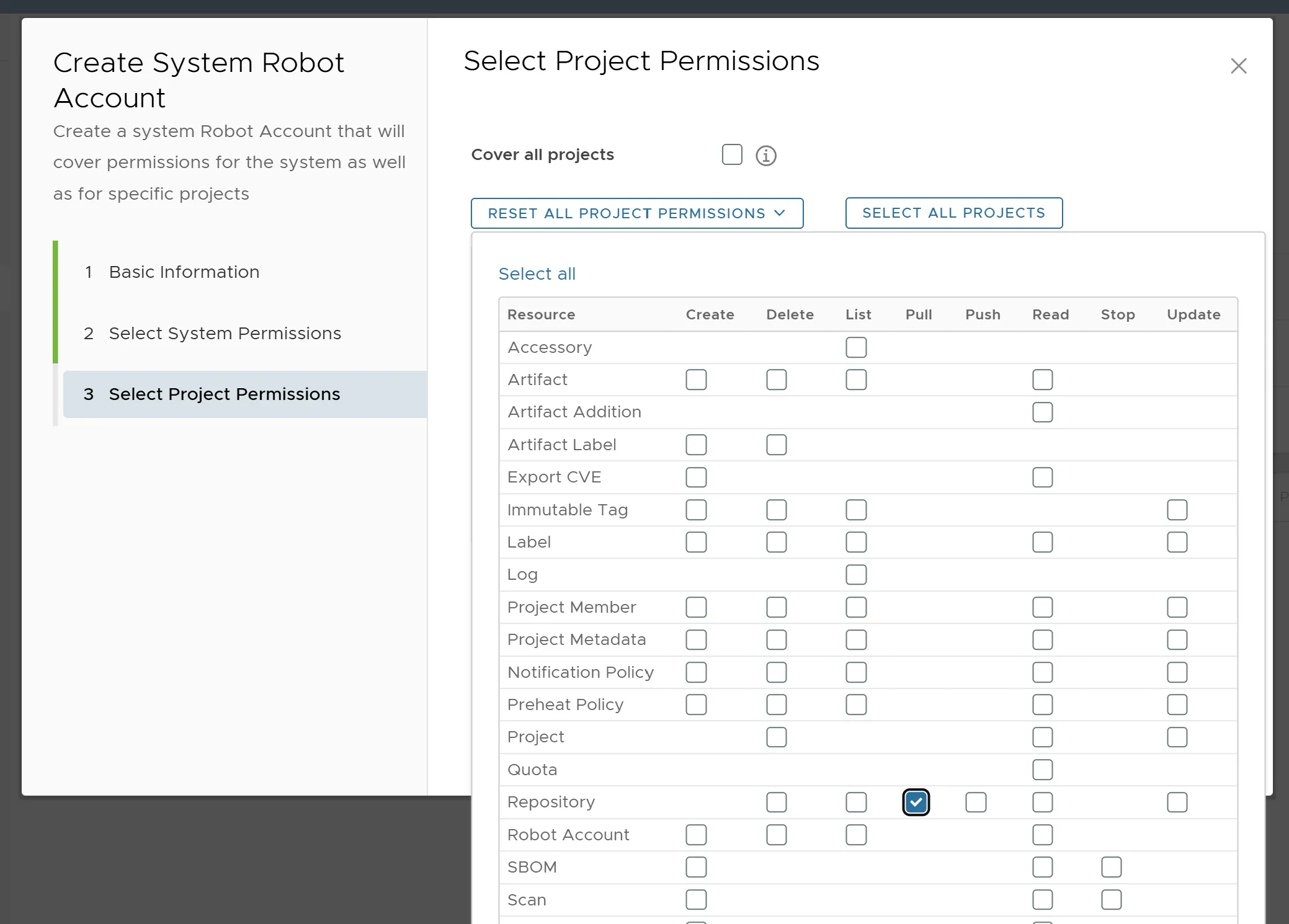Check the Repository Push permission
1289x924 pixels.
(976, 802)
